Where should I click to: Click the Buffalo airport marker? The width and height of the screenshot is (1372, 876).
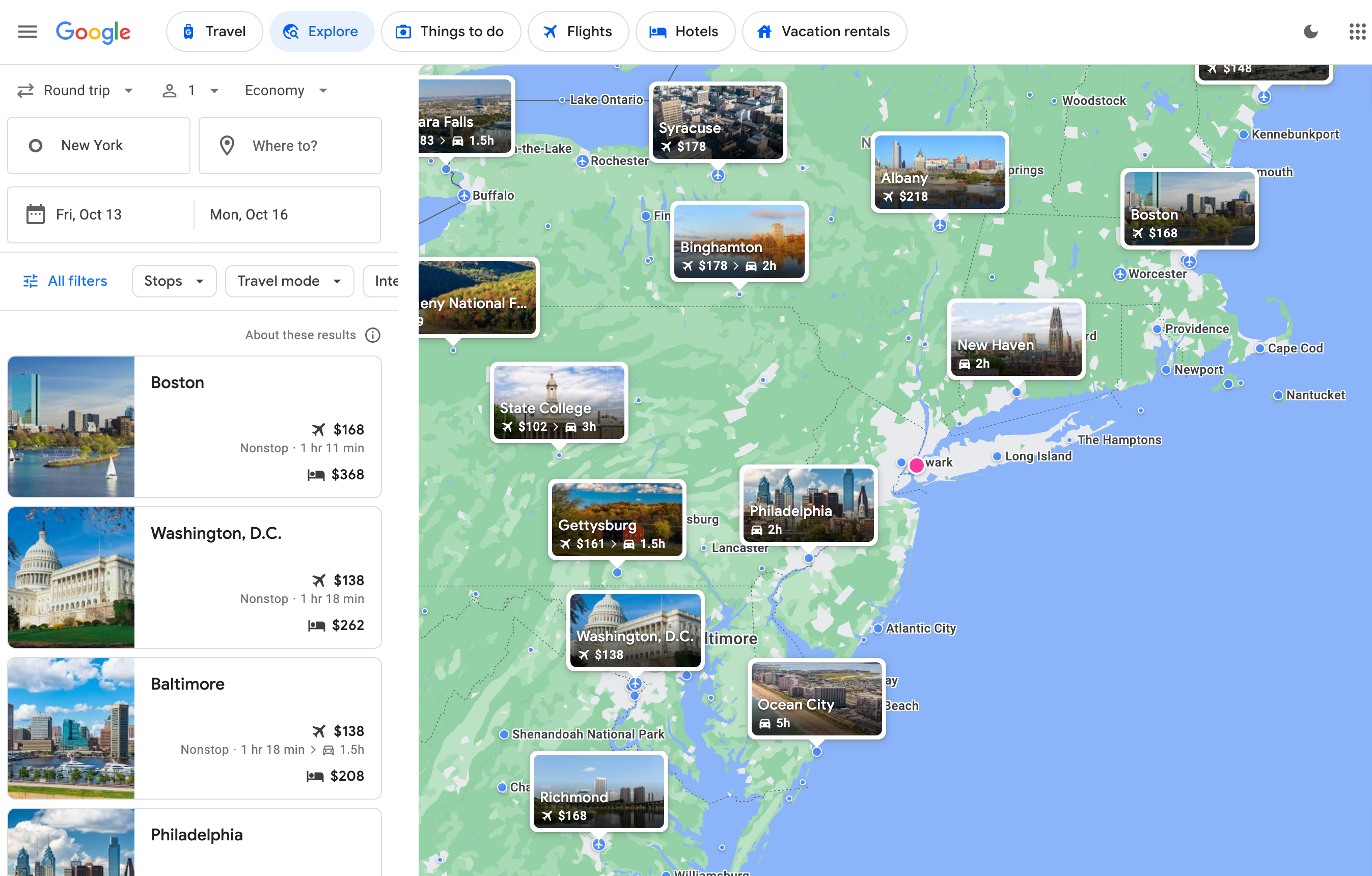464,196
